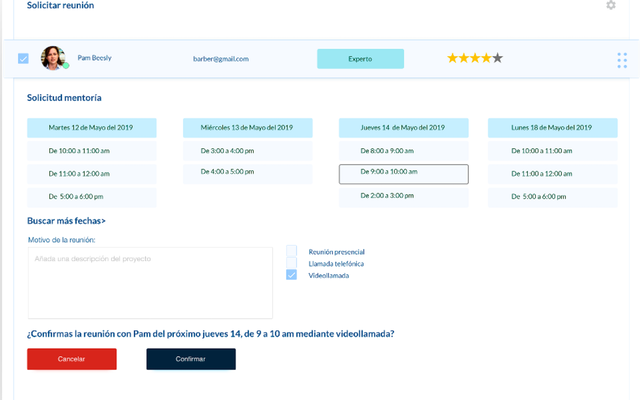The height and width of the screenshot is (400, 642).
Task: Select the Jueves 14 de Mayo header
Action: pyautogui.click(x=404, y=128)
